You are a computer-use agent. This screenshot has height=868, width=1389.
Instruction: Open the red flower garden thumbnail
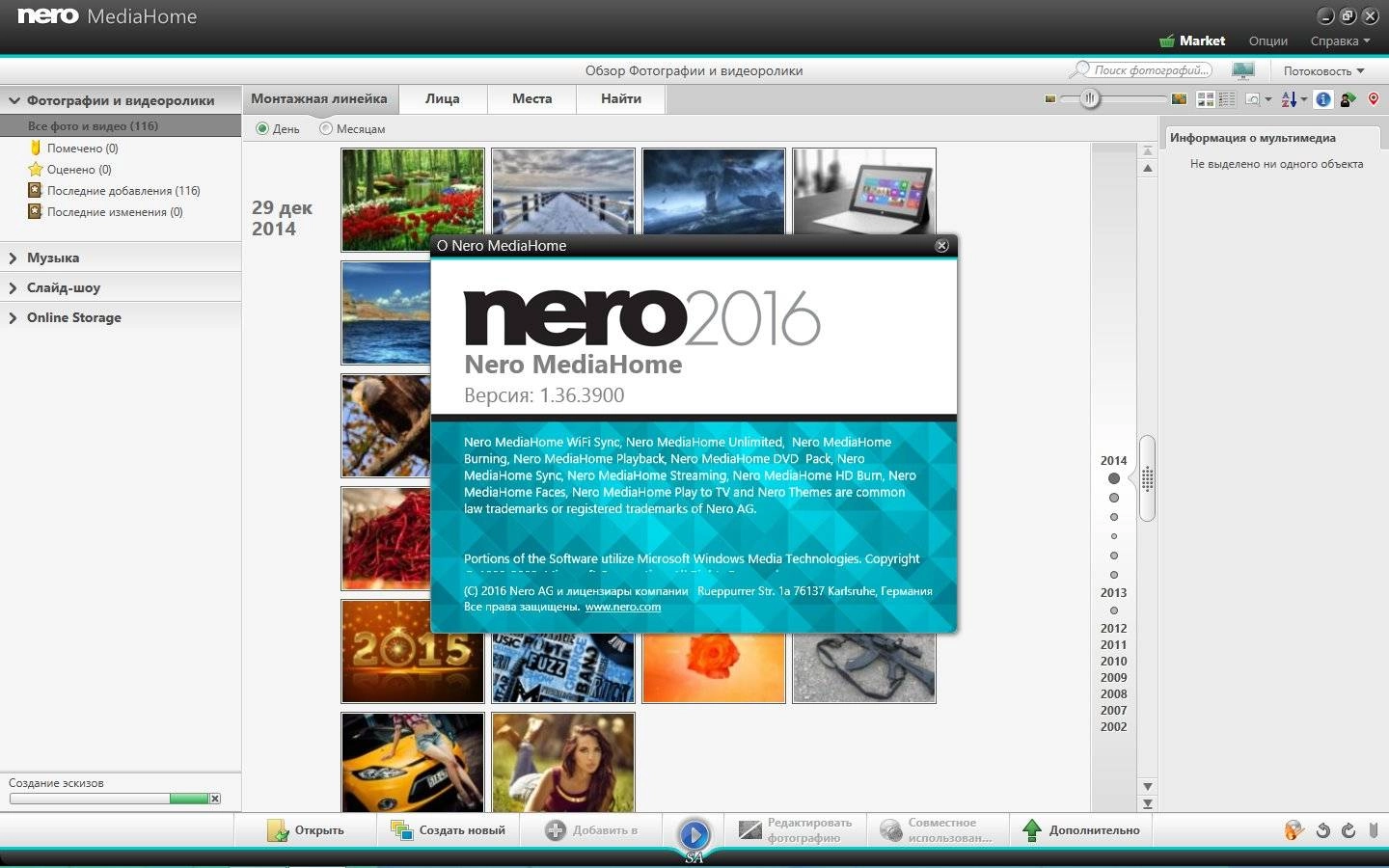pos(413,199)
